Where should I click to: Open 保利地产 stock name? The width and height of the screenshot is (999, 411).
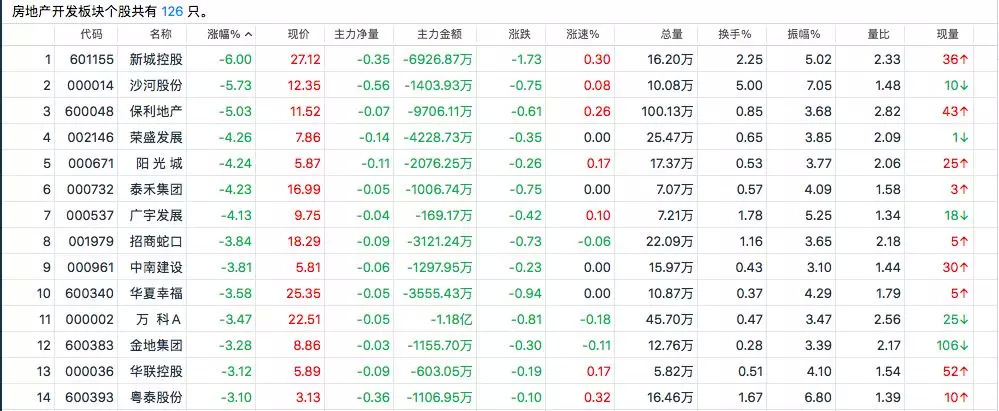(158, 111)
